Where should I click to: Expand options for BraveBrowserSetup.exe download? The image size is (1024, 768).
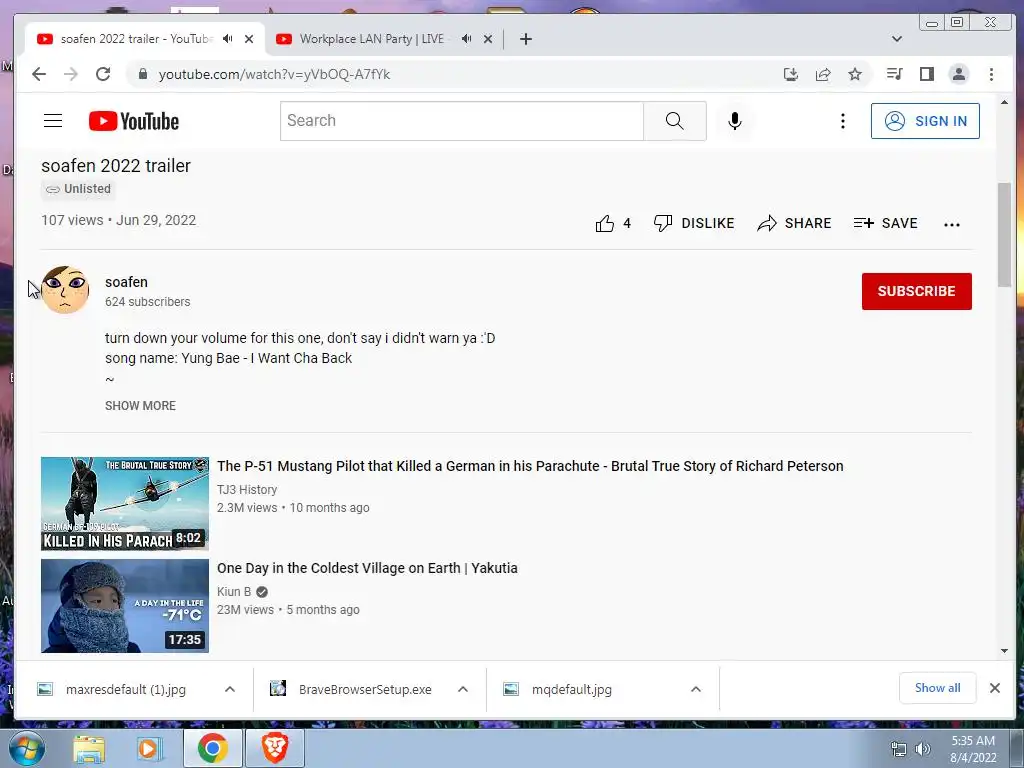463,689
